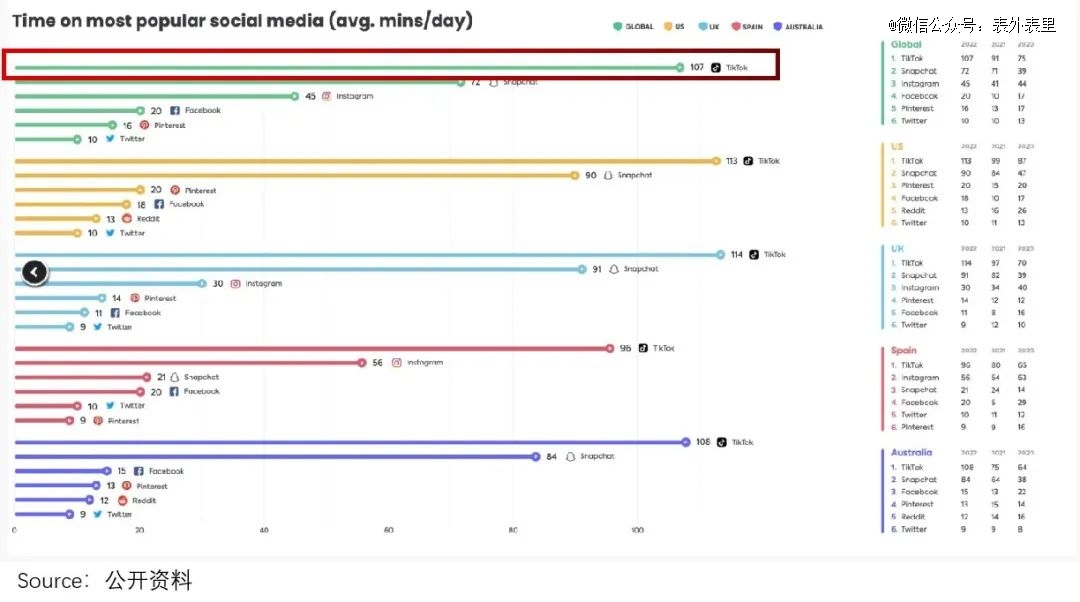Click the US TikTok bar endpoint at 113
Image resolution: width=1080 pixels, height=602 pixels.
click(716, 161)
